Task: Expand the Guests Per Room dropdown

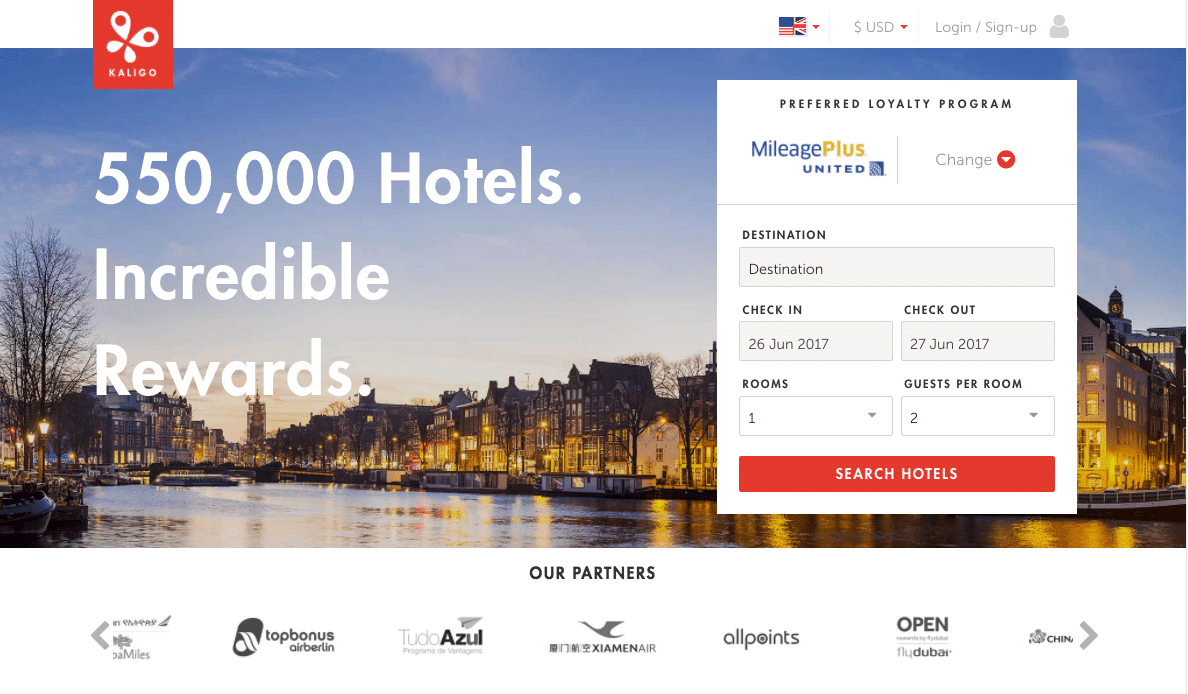Action: [977, 416]
